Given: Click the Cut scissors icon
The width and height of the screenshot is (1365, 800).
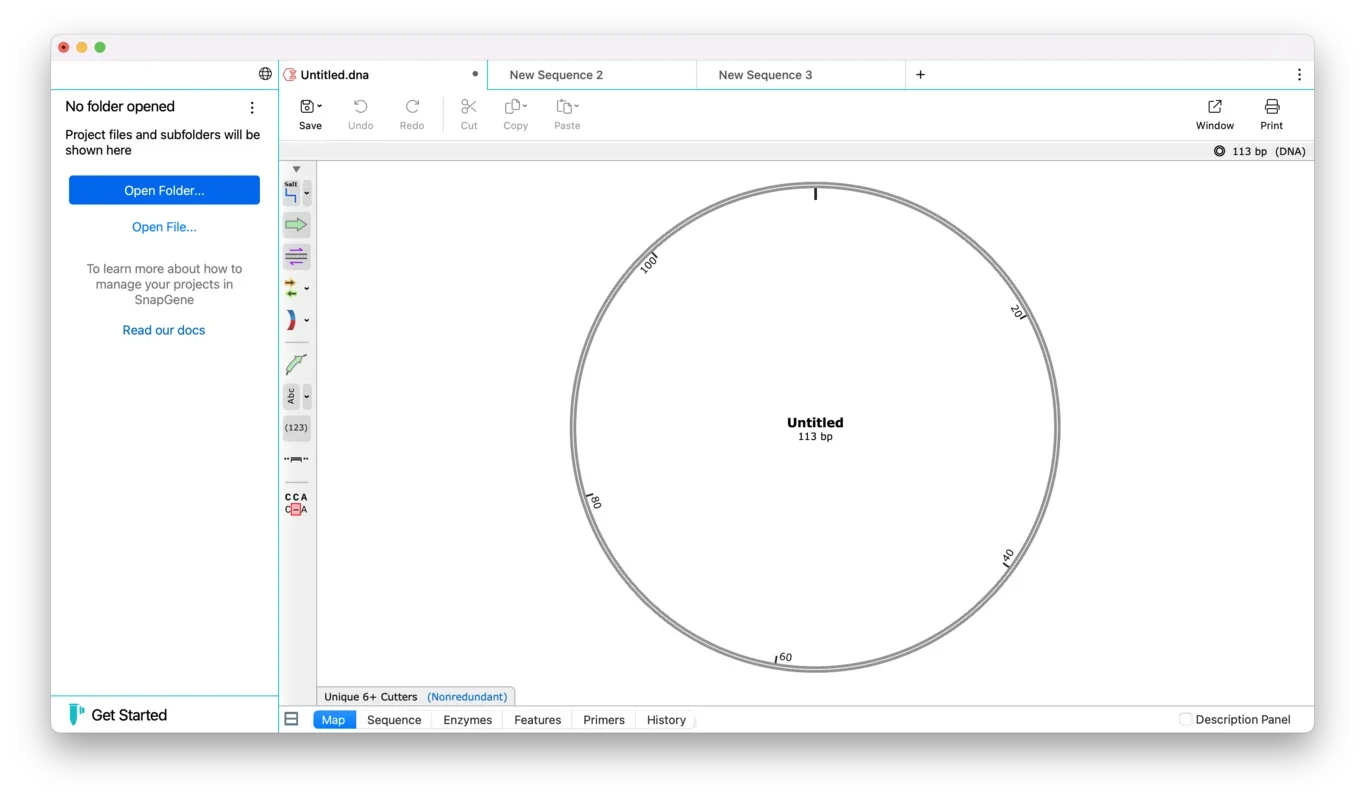Looking at the screenshot, I should 469,106.
